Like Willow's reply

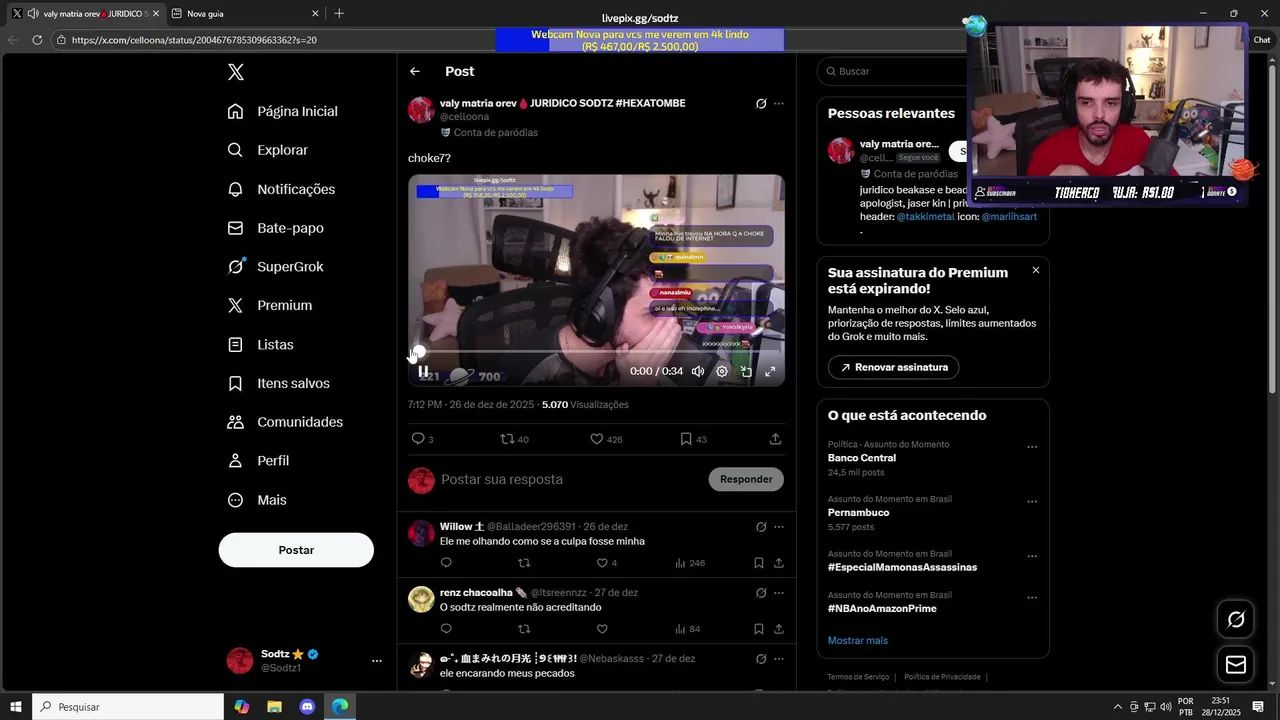[602, 563]
